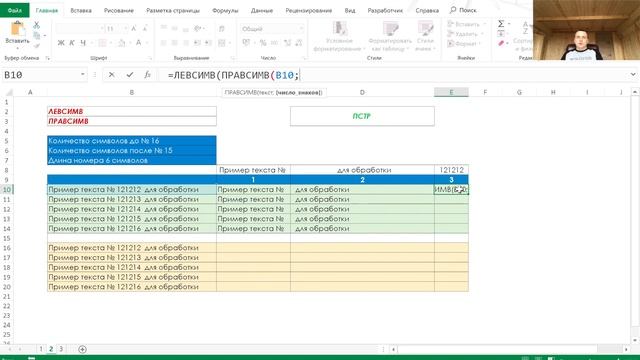Click the percent style icon

click(x=263, y=43)
